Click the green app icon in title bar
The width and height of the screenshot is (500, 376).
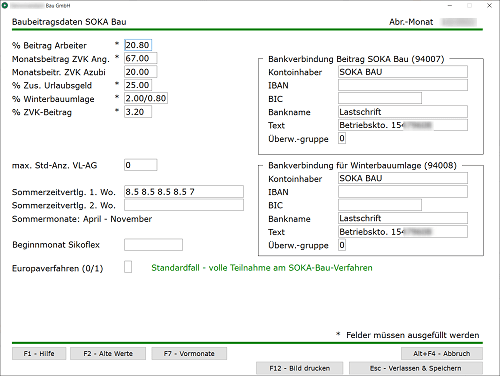(x=5, y=5)
